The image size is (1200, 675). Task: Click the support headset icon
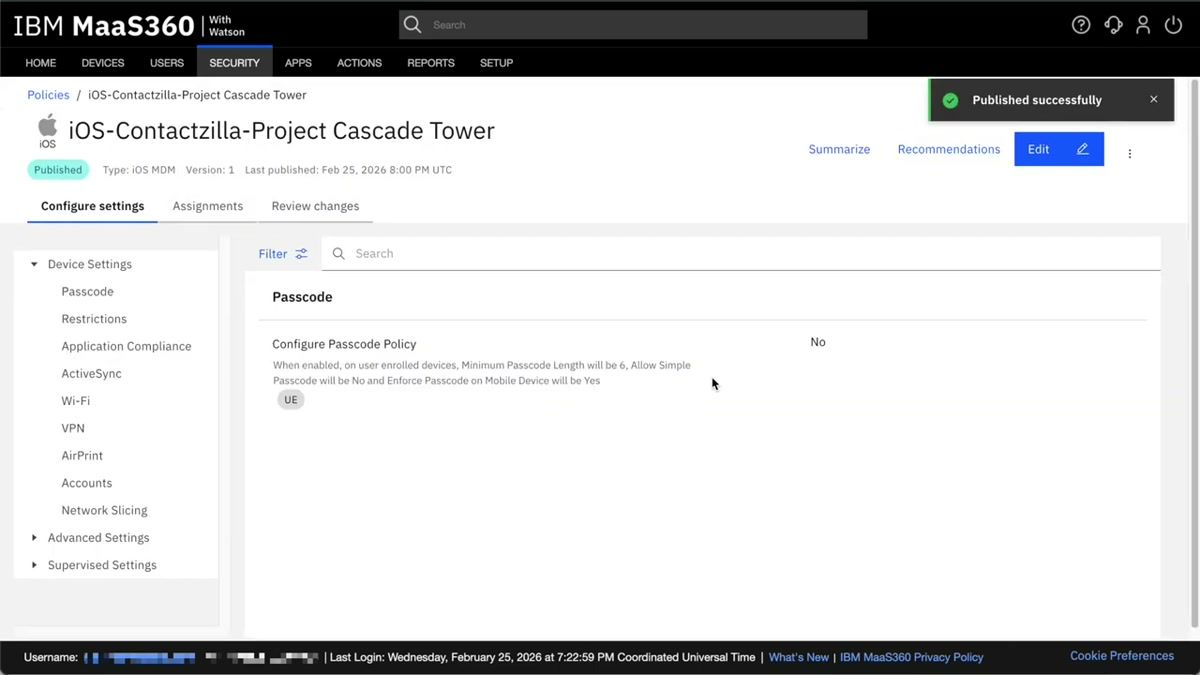click(1112, 24)
